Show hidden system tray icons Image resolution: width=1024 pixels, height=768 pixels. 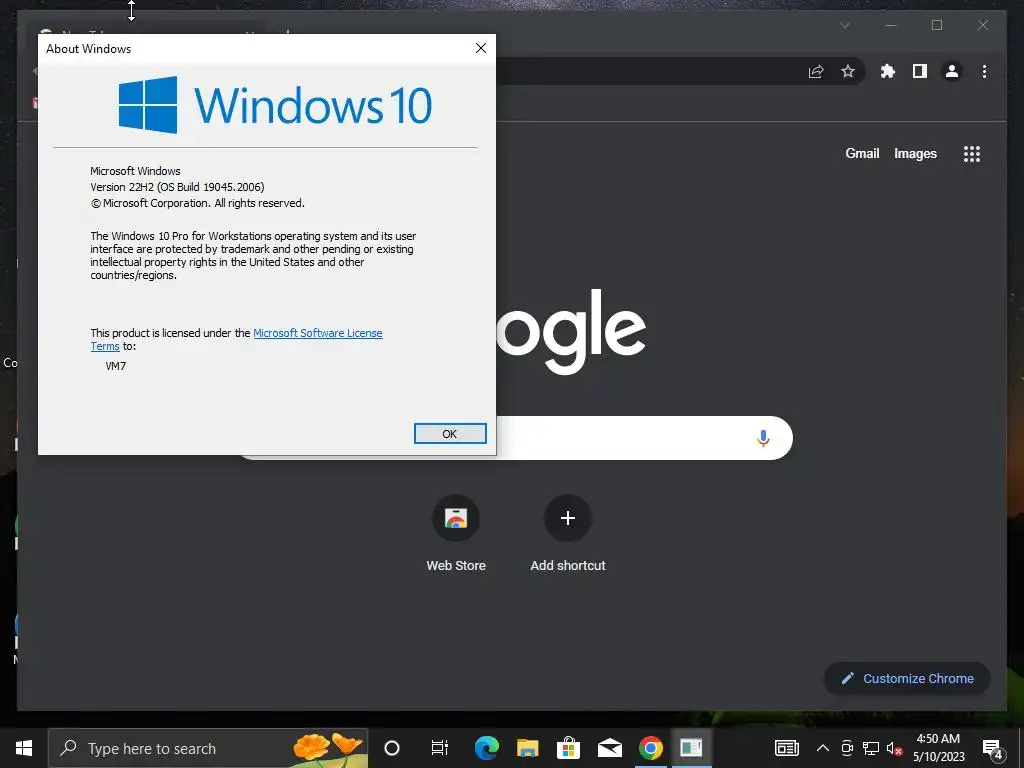point(823,748)
